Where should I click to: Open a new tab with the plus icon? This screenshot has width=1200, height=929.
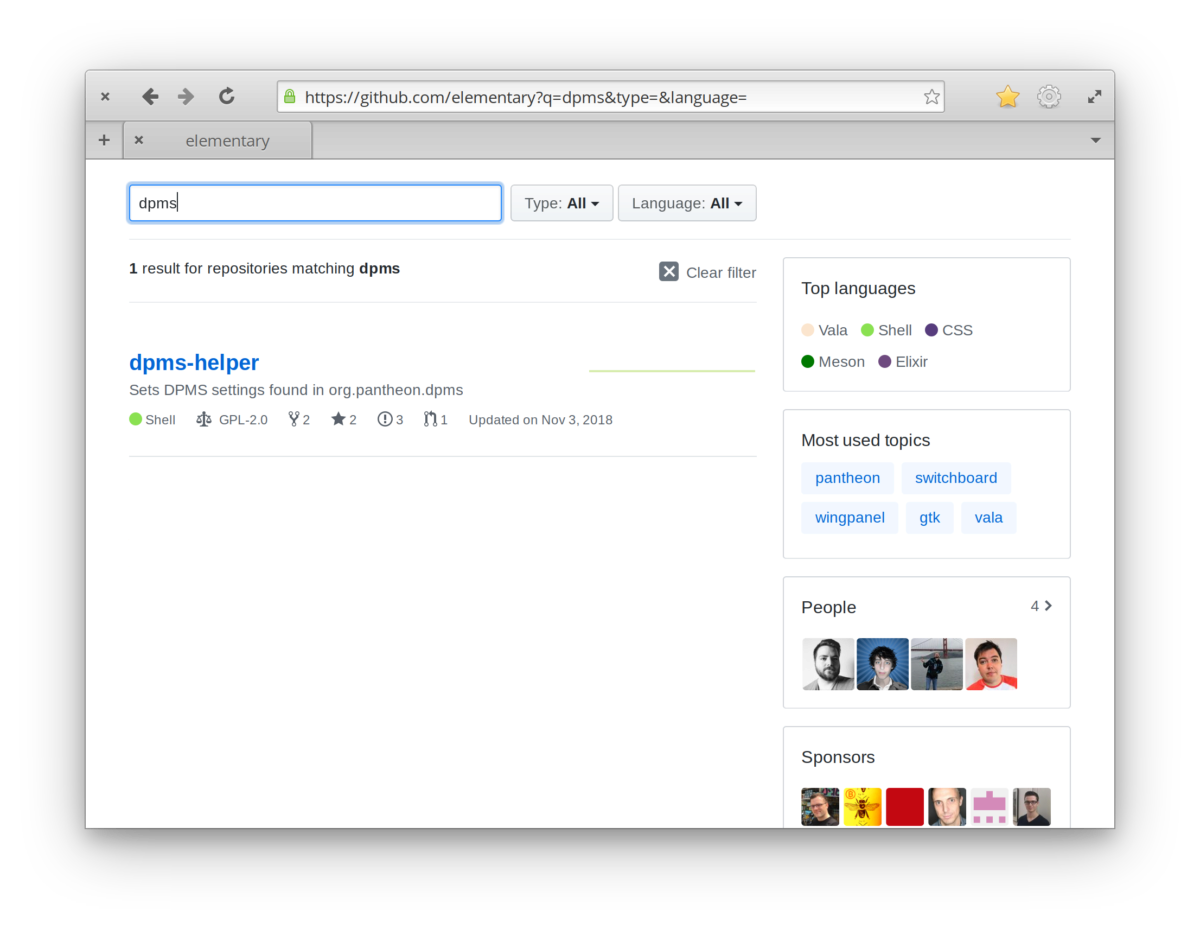[104, 140]
